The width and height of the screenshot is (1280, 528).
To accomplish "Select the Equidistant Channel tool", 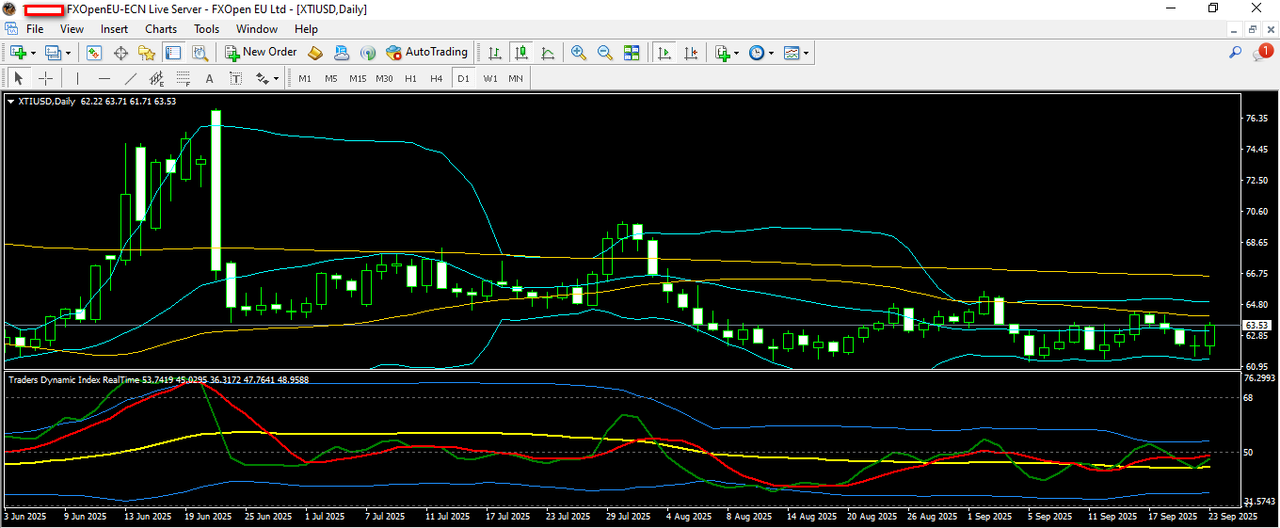I will (156, 78).
